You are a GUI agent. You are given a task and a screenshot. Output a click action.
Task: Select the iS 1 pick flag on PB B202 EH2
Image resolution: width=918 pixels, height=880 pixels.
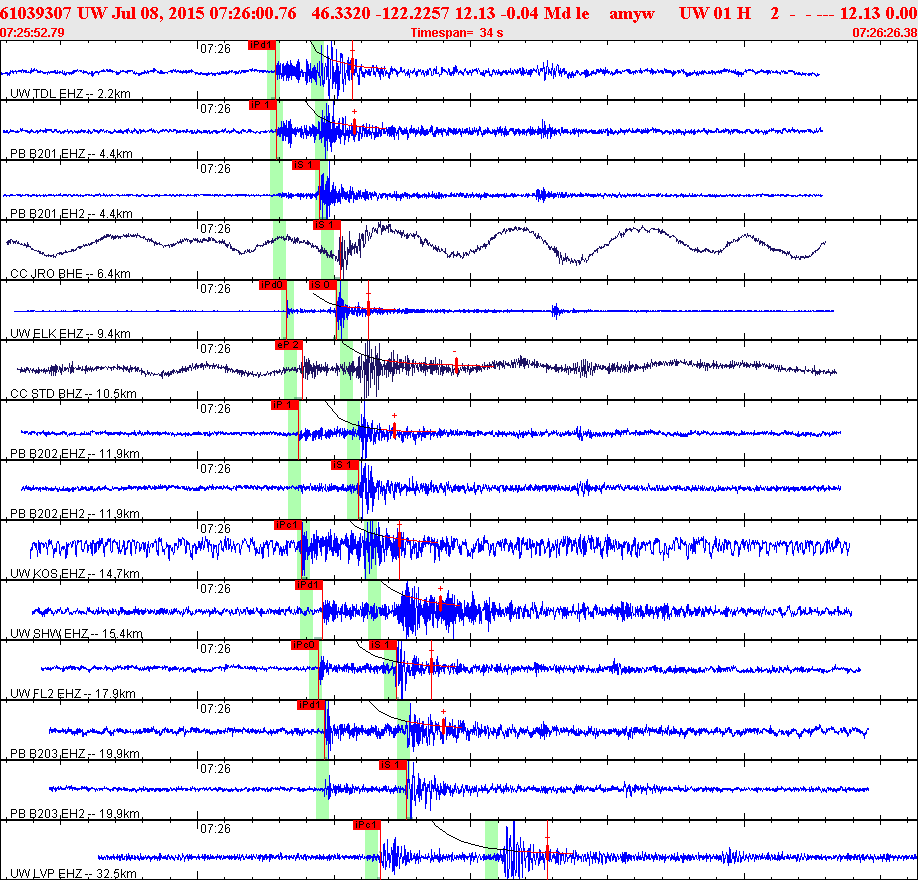point(345,465)
